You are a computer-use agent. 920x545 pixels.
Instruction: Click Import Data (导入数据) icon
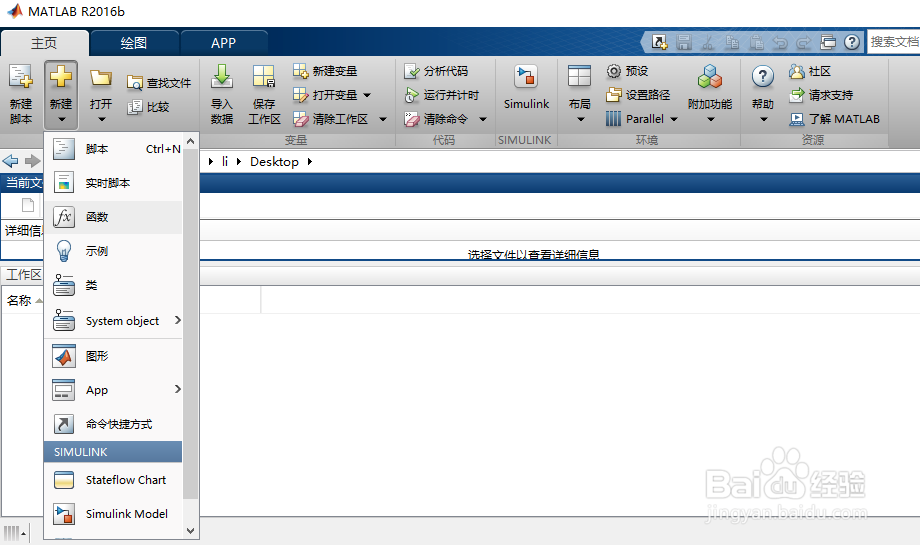(222, 77)
